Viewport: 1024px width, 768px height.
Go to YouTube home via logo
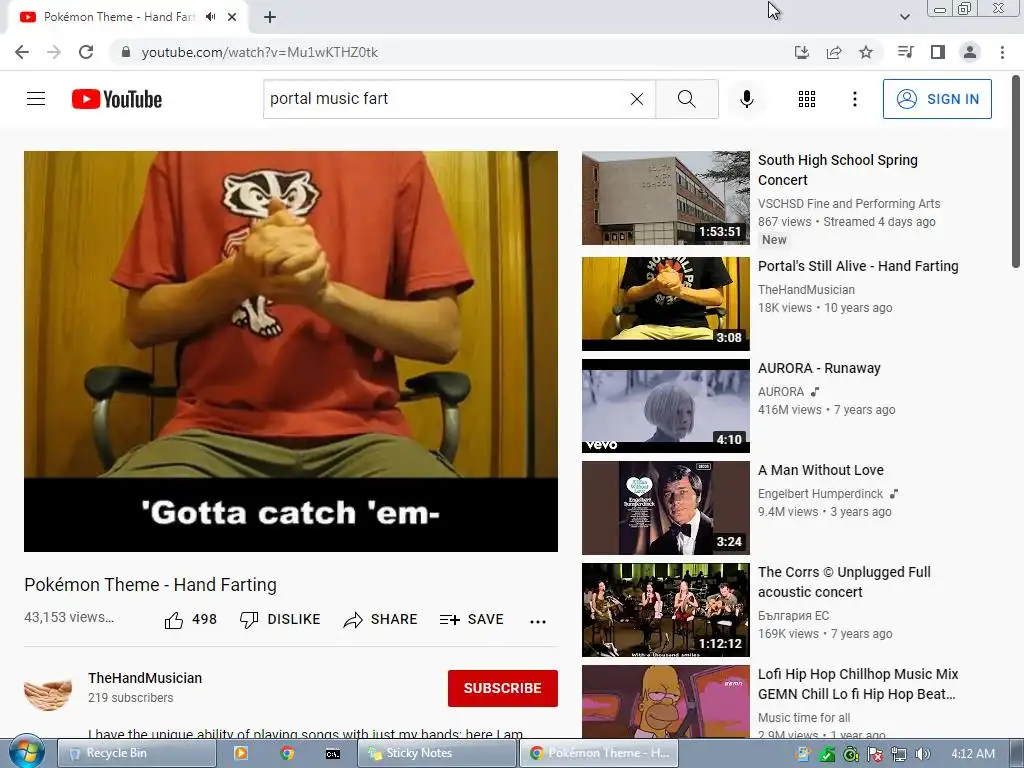pos(117,99)
